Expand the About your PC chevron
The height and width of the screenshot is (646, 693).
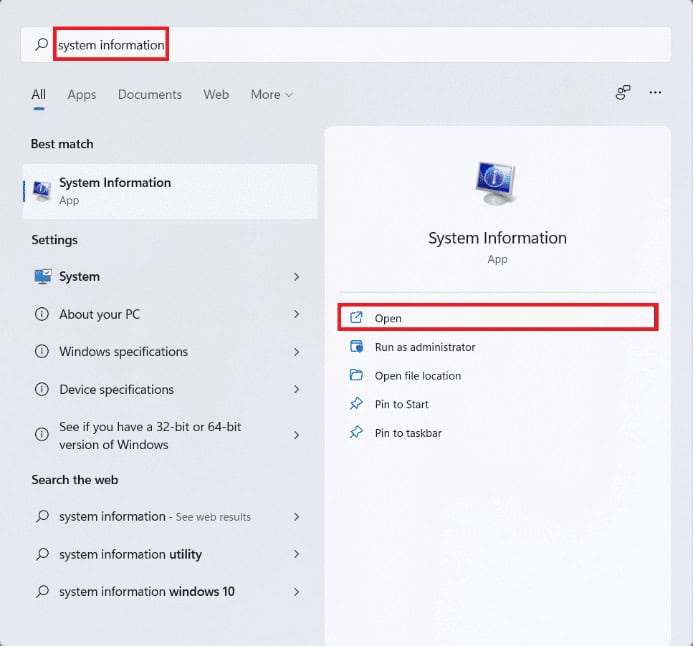[297, 314]
